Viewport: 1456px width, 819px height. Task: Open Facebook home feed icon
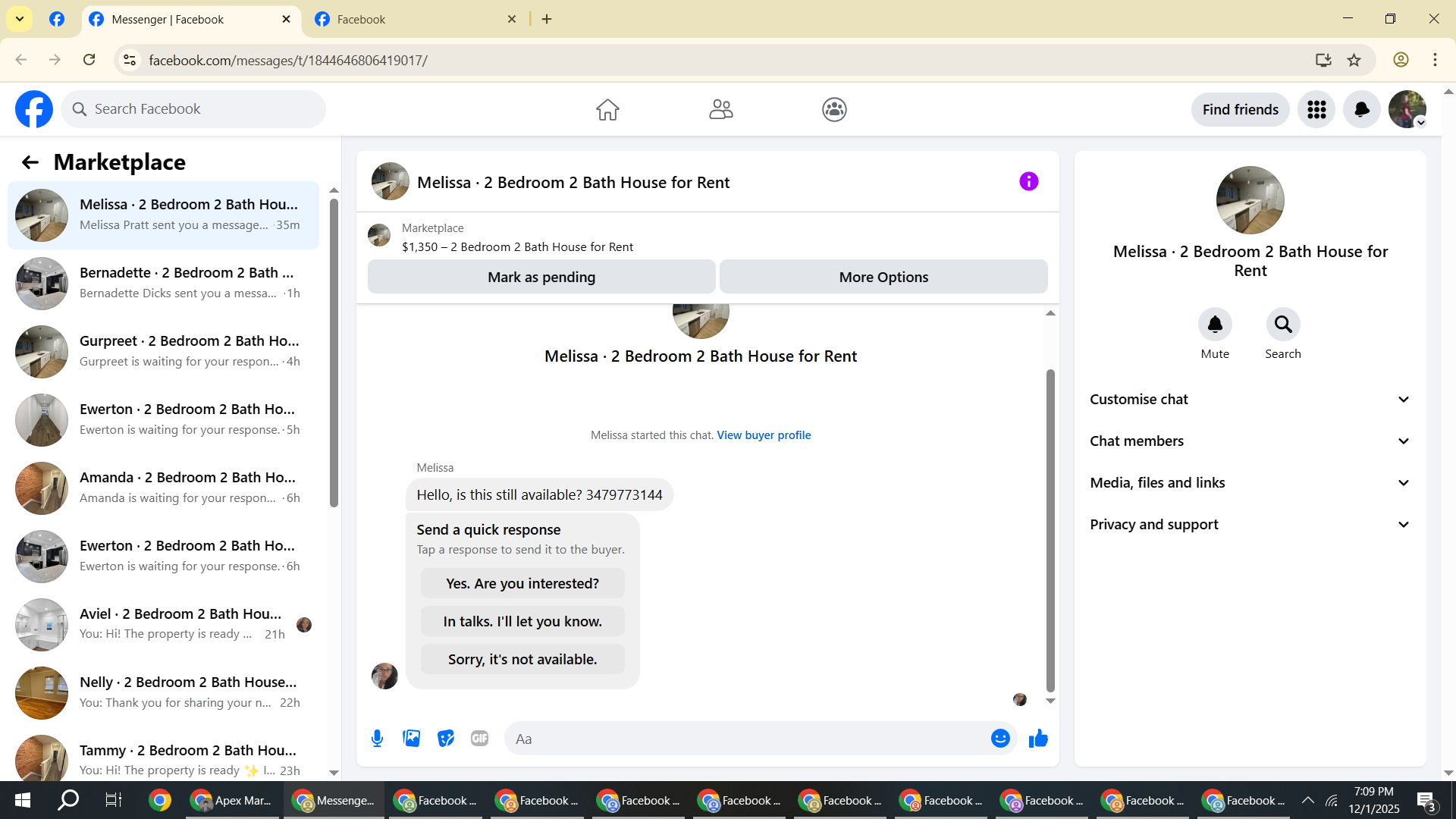[x=607, y=110]
